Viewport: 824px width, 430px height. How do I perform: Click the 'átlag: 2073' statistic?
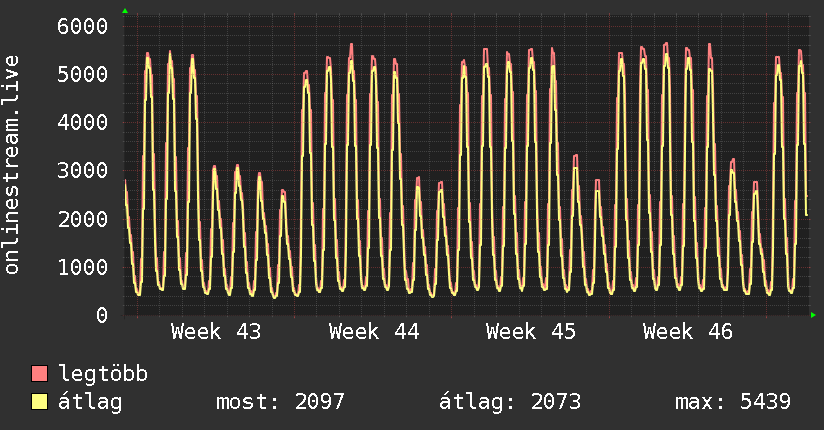click(x=510, y=402)
